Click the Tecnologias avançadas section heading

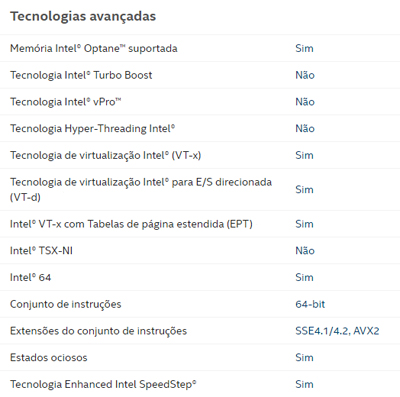[x=83, y=16]
